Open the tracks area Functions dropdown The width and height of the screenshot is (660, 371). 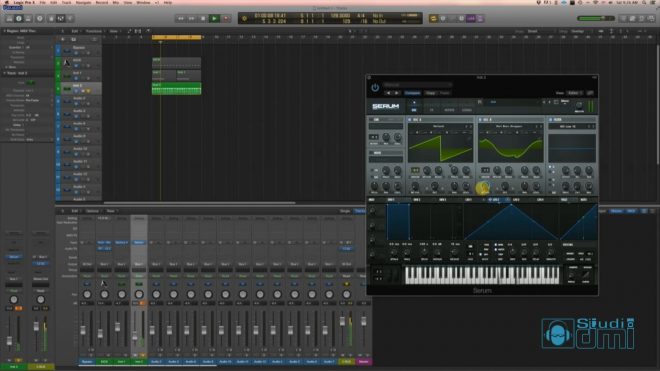[95, 31]
